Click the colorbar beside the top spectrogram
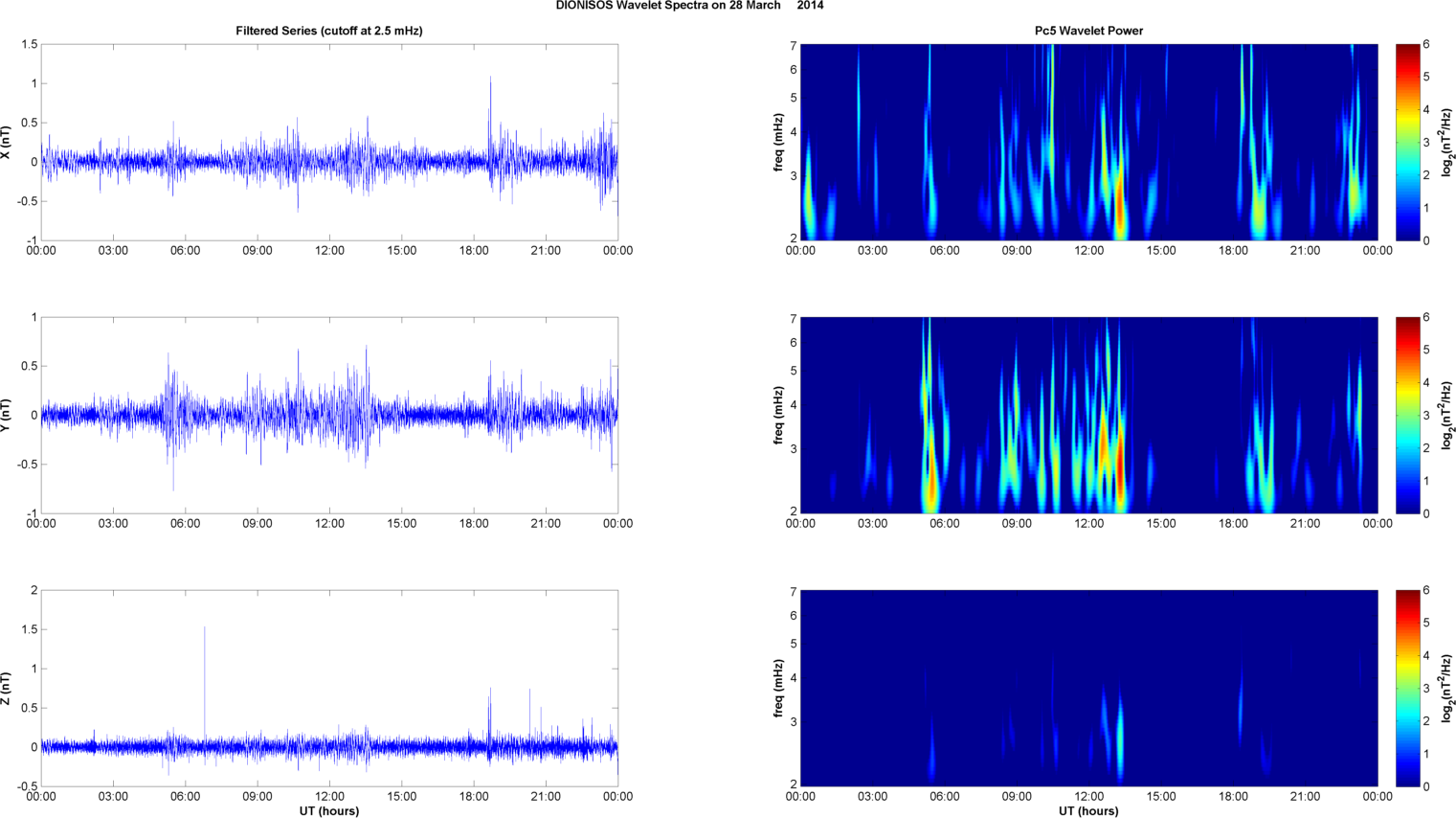This screenshot has width=1456, height=818. click(x=1407, y=142)
